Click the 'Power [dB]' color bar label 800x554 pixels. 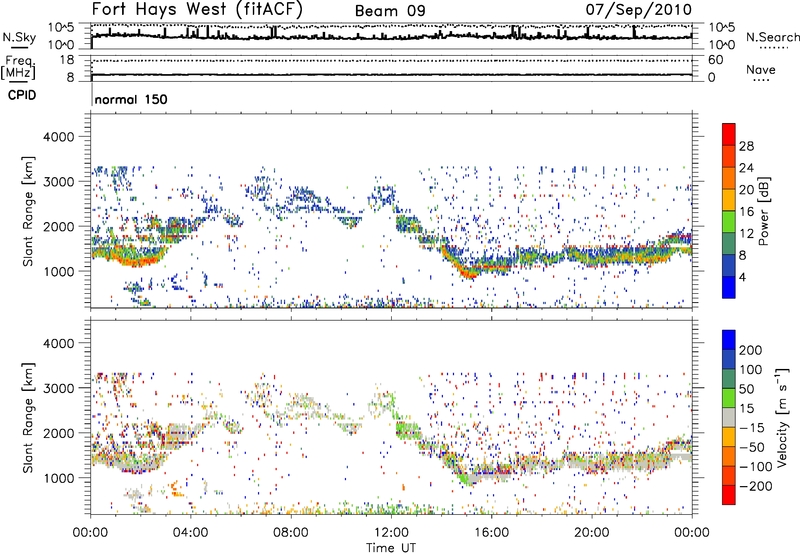pos(764,211)
